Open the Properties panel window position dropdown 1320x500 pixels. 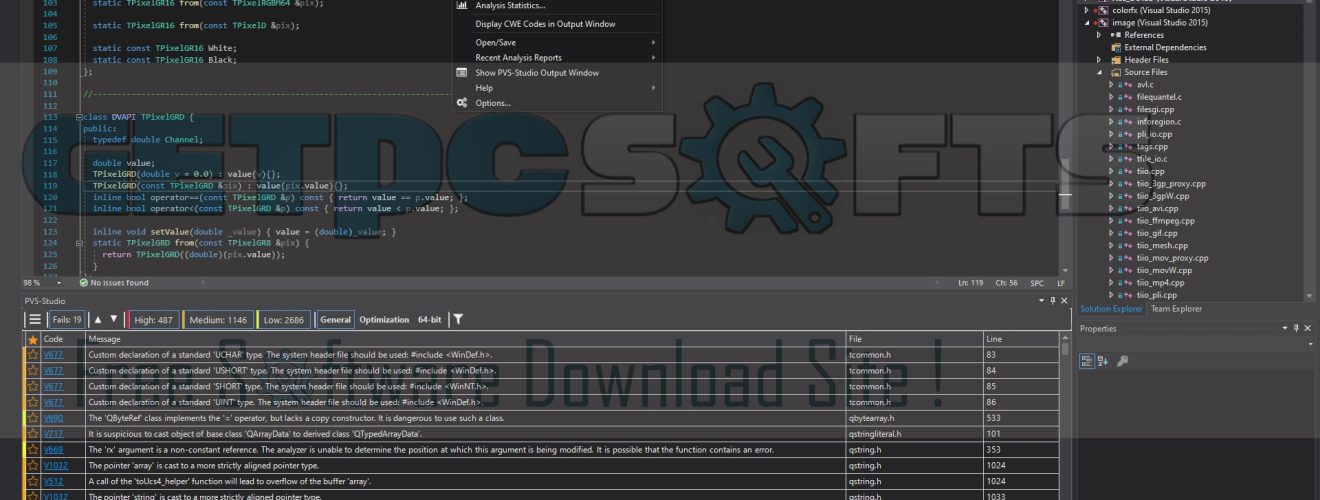click(1285, 328)
